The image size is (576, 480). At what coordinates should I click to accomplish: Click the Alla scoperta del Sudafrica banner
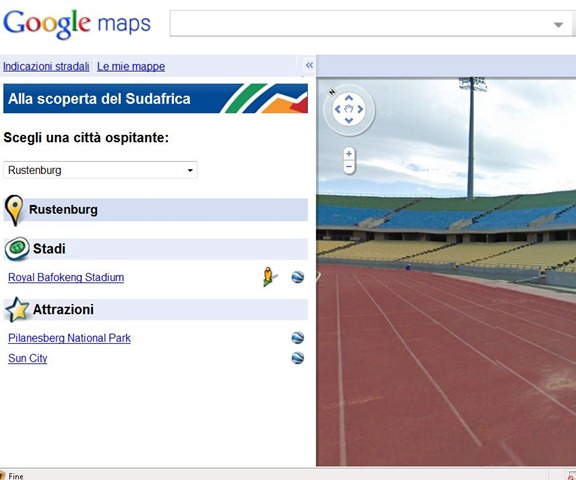[x=155, y=98]
